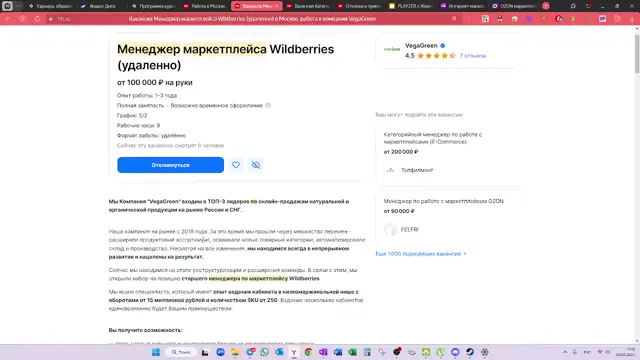Reload the page

(x=37, y=19)
